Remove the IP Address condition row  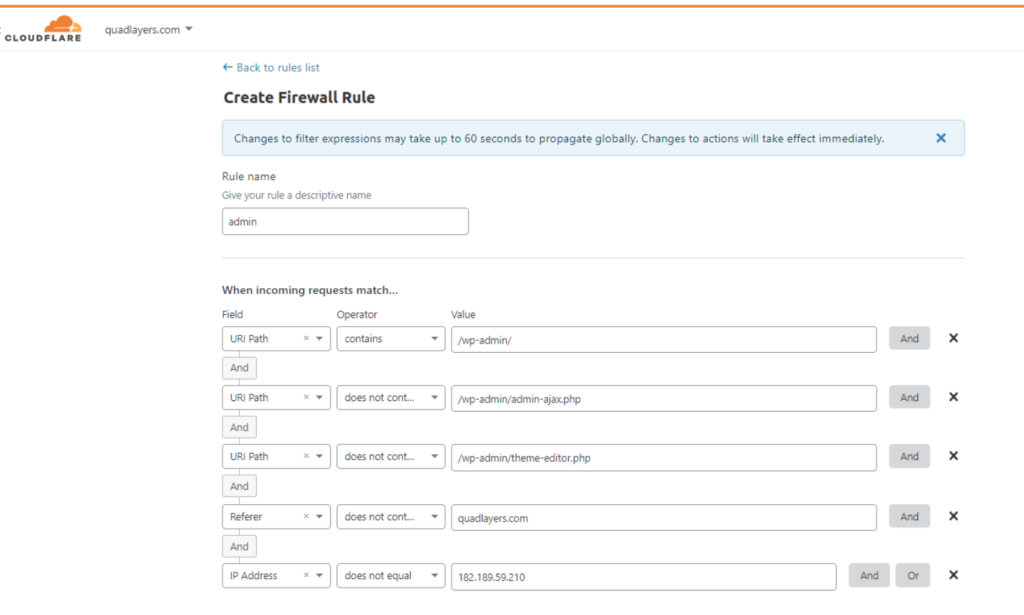coord(953,575)
